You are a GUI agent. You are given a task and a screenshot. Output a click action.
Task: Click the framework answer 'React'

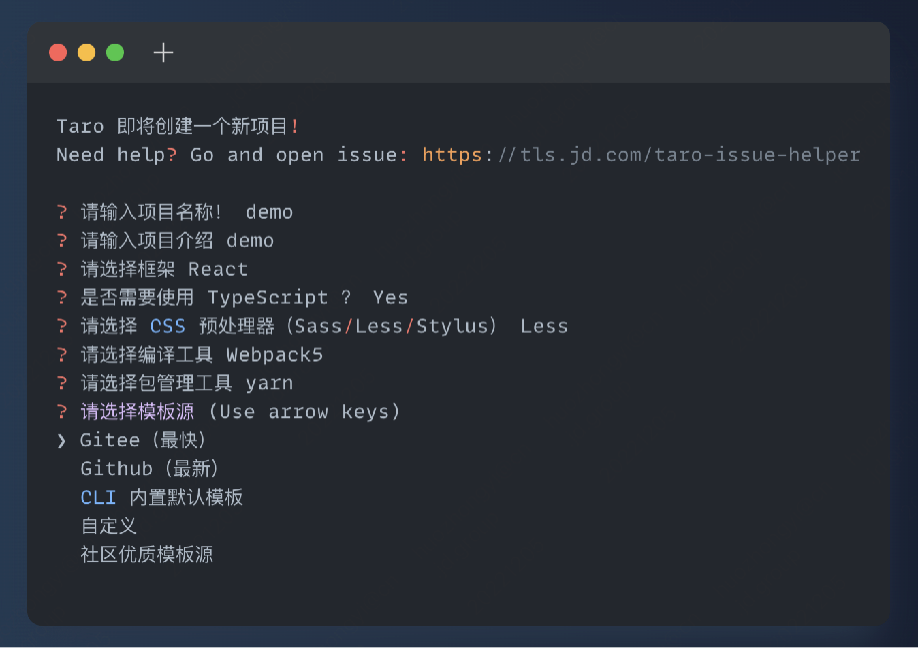(x=218, y=269)
